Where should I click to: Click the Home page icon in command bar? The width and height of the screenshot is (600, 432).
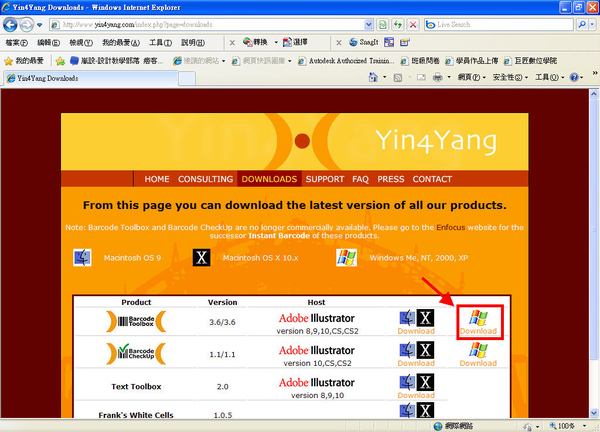pyautogui.click(x=373, y=78)
